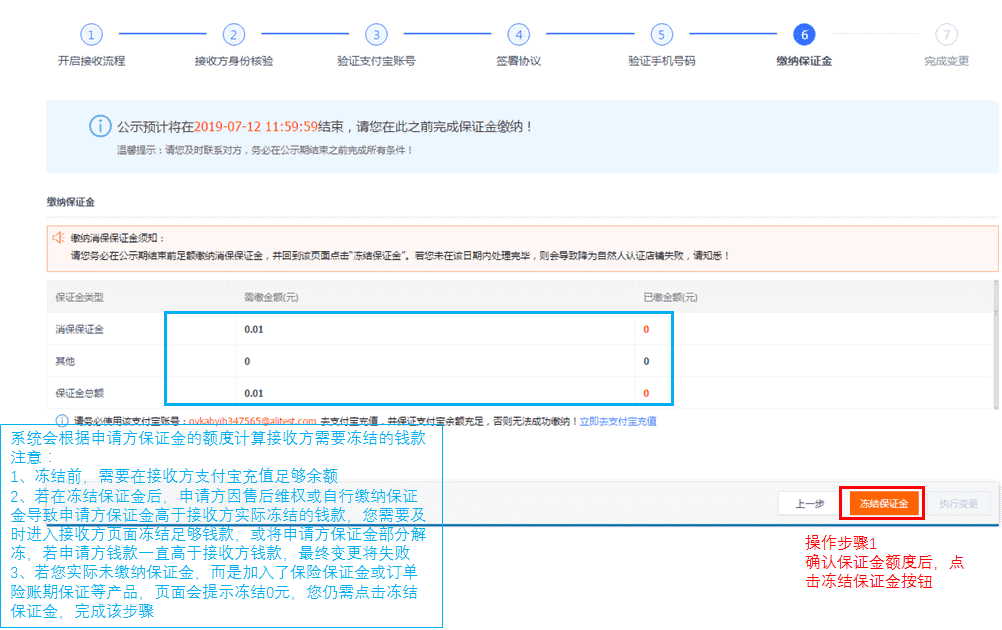Select the step 3 circle in progress bar

(376, 35)
